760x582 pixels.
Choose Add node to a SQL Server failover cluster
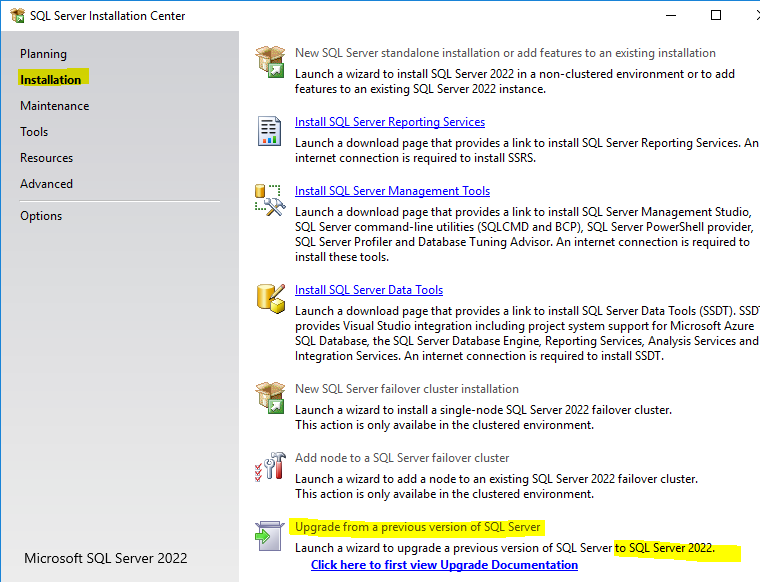point(402,458)
